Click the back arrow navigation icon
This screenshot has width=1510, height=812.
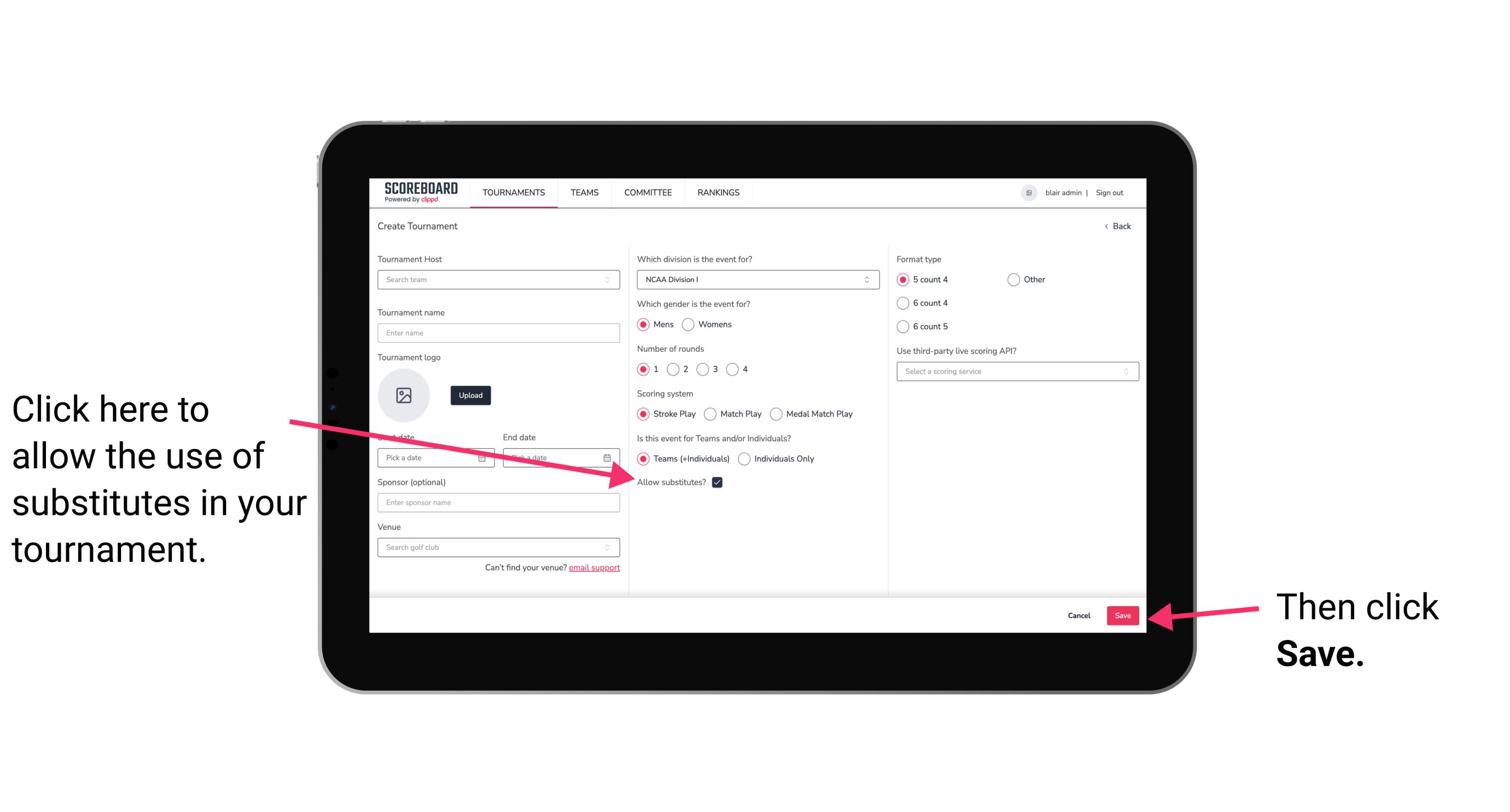[1107, 226]
